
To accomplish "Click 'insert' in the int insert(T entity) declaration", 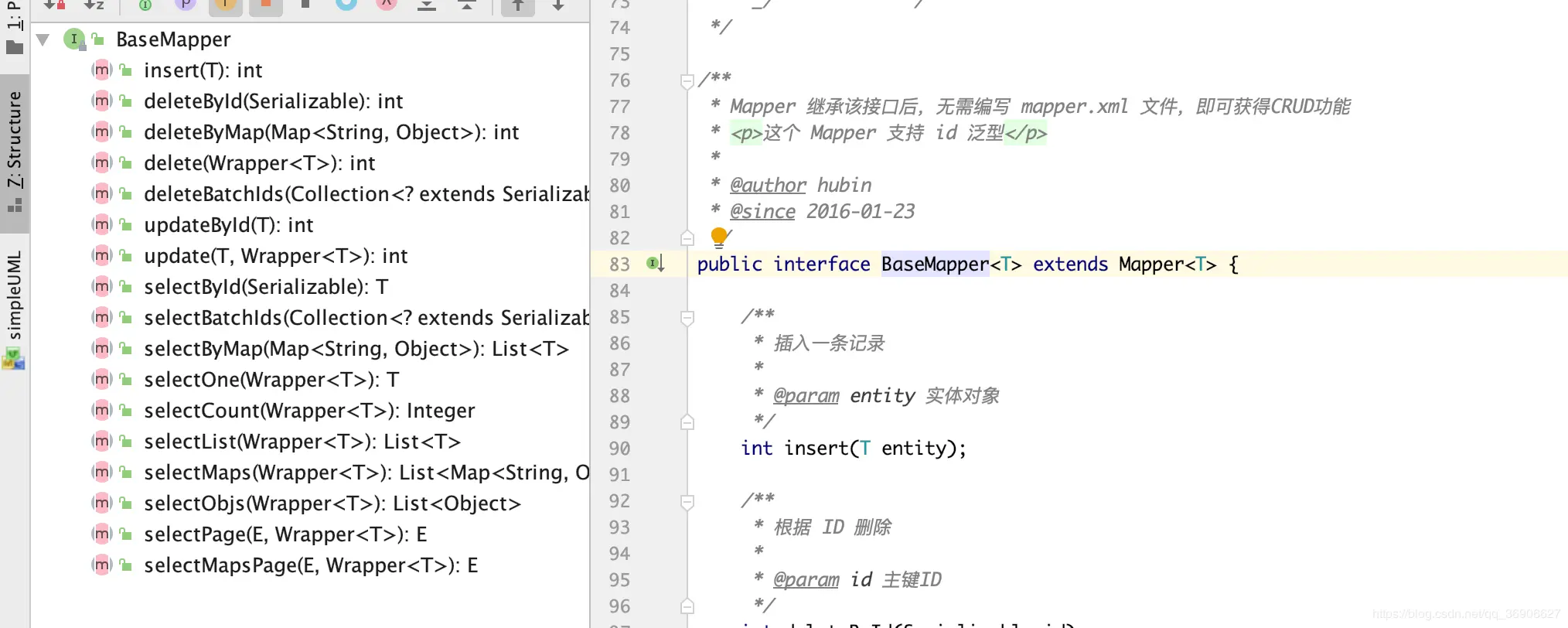I will 816,449.
